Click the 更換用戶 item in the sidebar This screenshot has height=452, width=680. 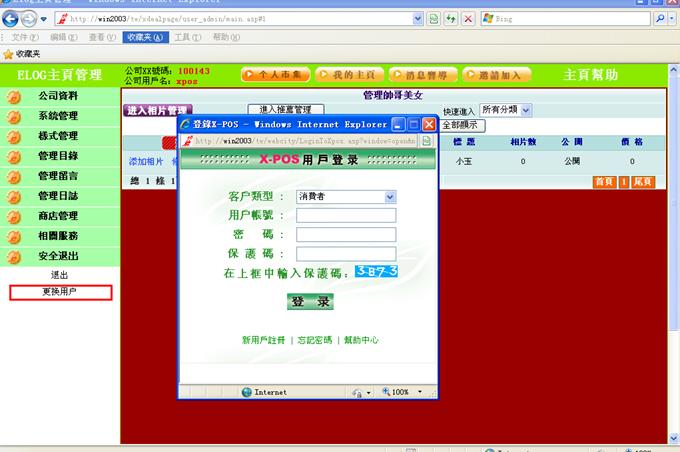click(60, 292)
